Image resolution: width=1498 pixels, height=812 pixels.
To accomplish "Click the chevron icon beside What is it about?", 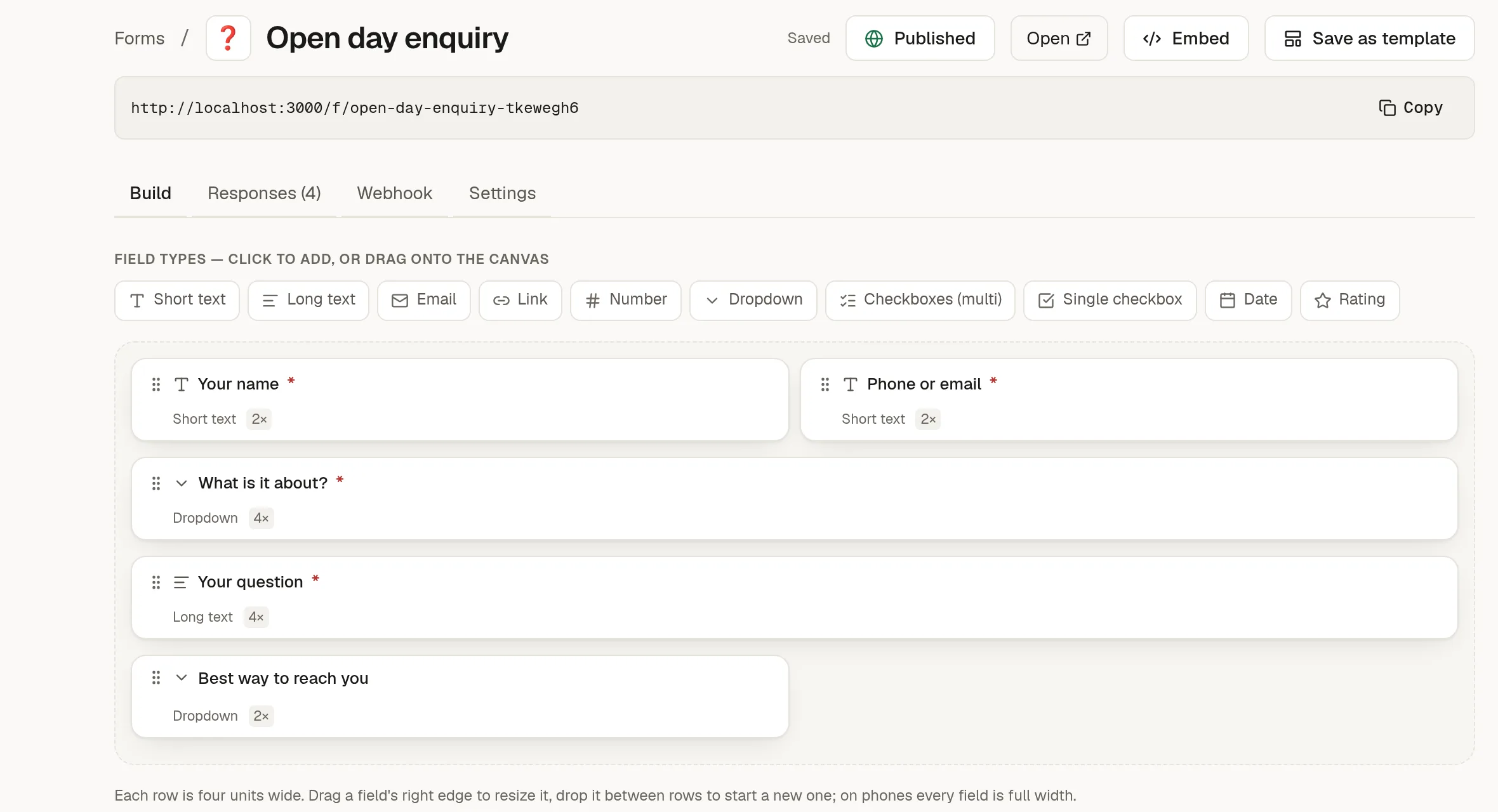I will [x=182, y=483].
